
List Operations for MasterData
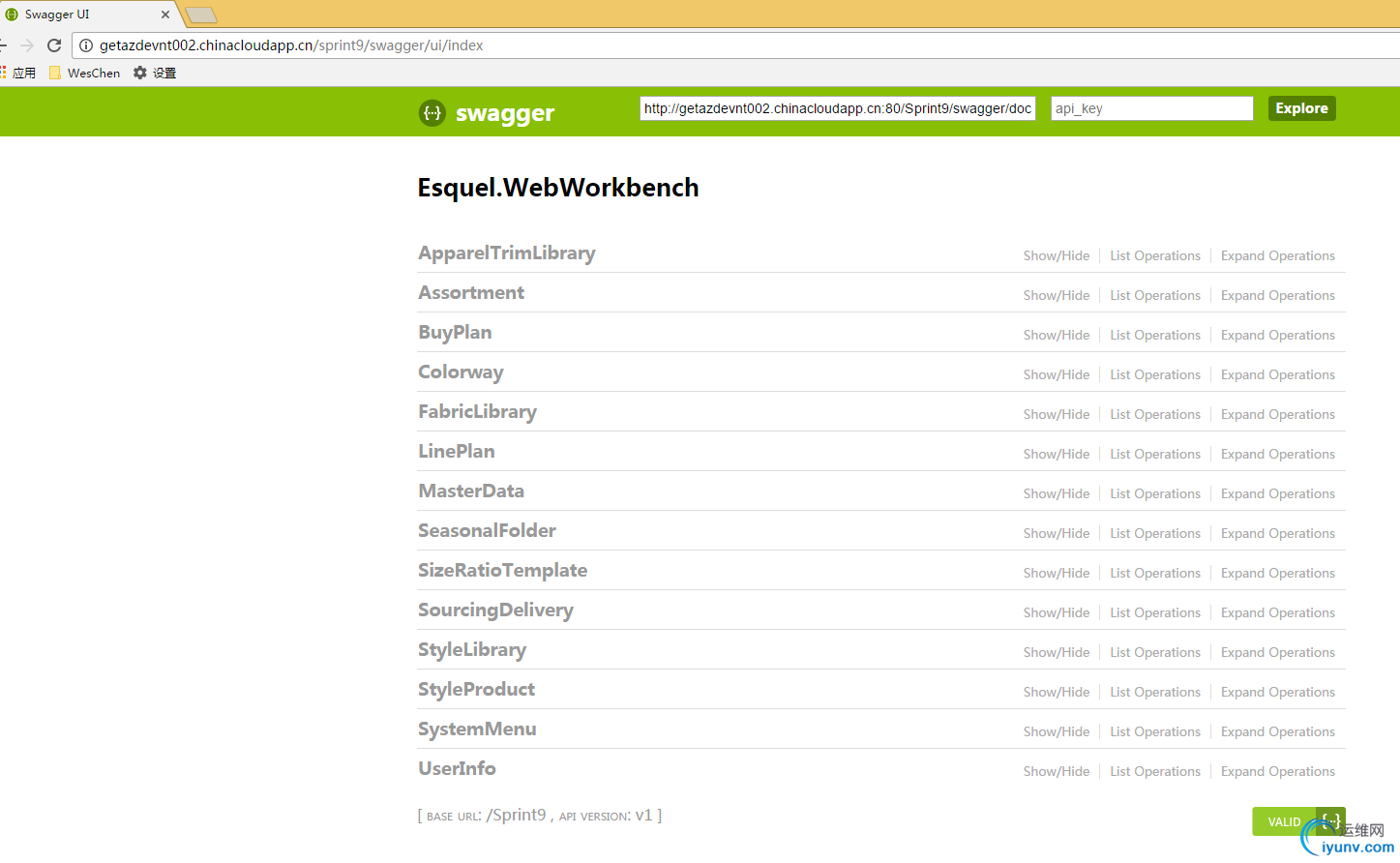[x=1155, y=493]
